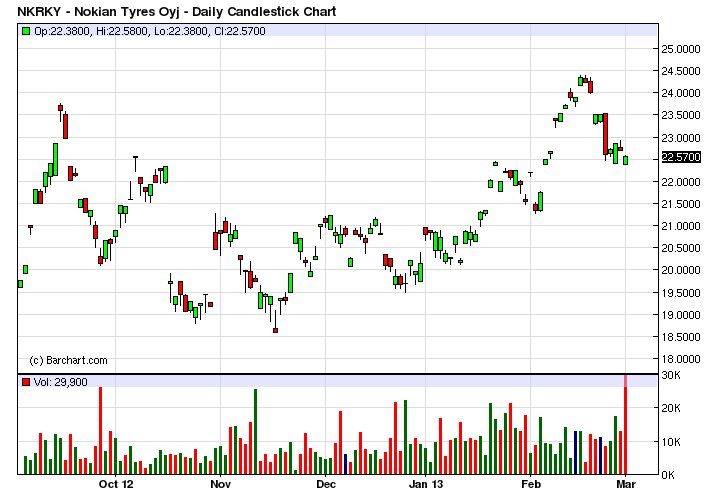Viewport: 707px width, 493px height.
Task: Click the tall green volume bar in mid-November
Action: [x=255, y=432]
